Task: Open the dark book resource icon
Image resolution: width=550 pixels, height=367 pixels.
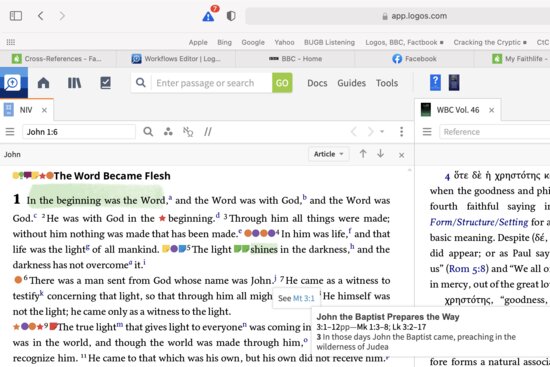Action: click(454, 83)
